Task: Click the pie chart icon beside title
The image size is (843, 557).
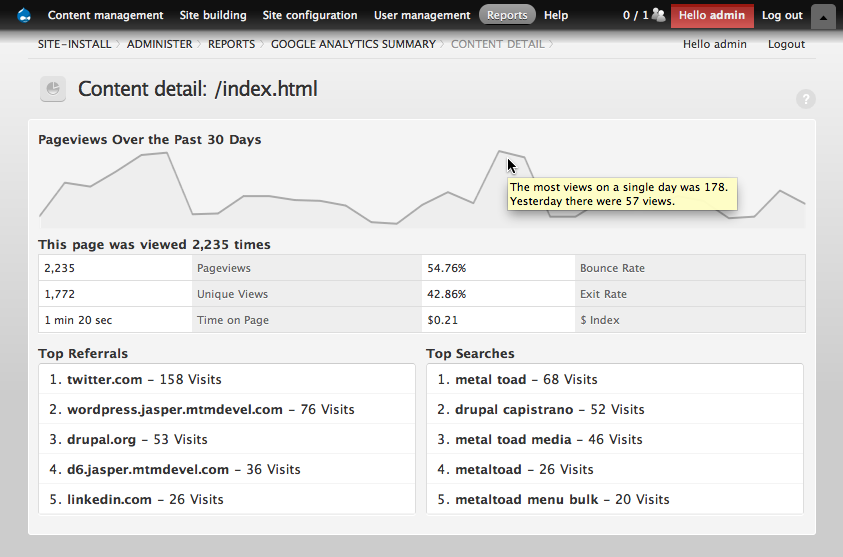Action: click(53, 89)
